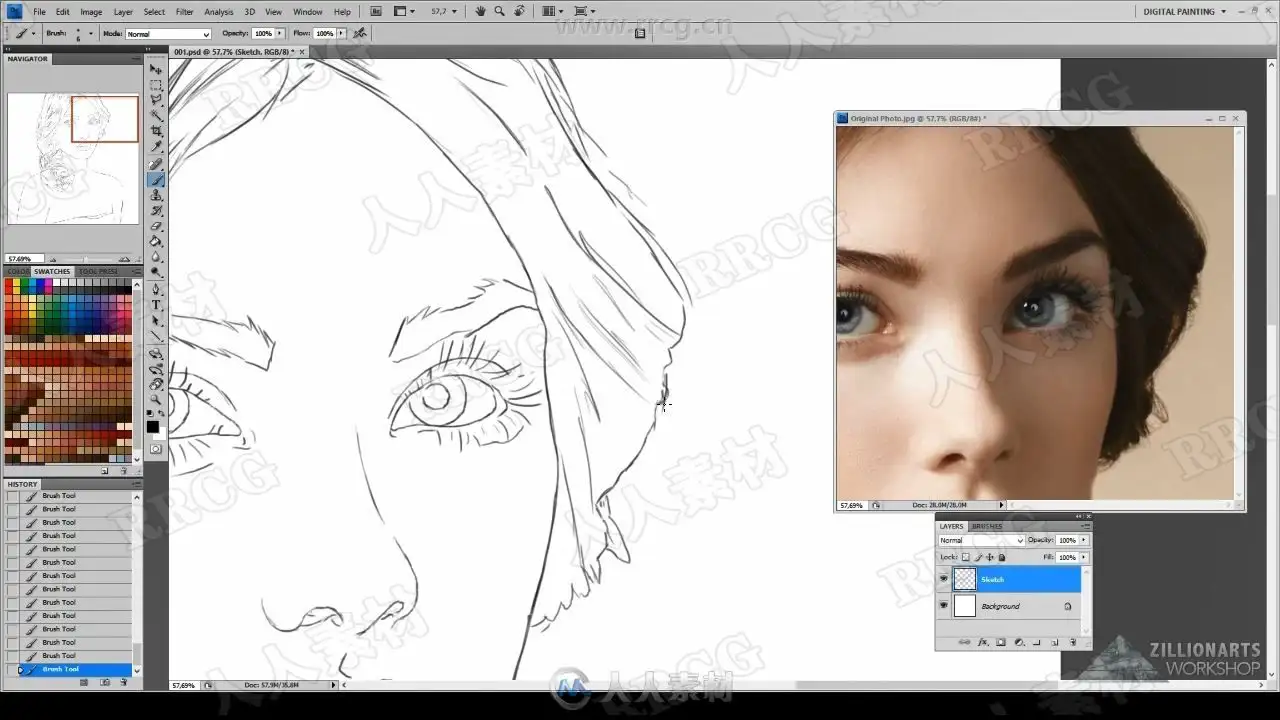This screenshot has width=1280, height=720.
Task: Click the Navigator preview thumbnail
Action: pyautogui.click(x=73, y=158)
